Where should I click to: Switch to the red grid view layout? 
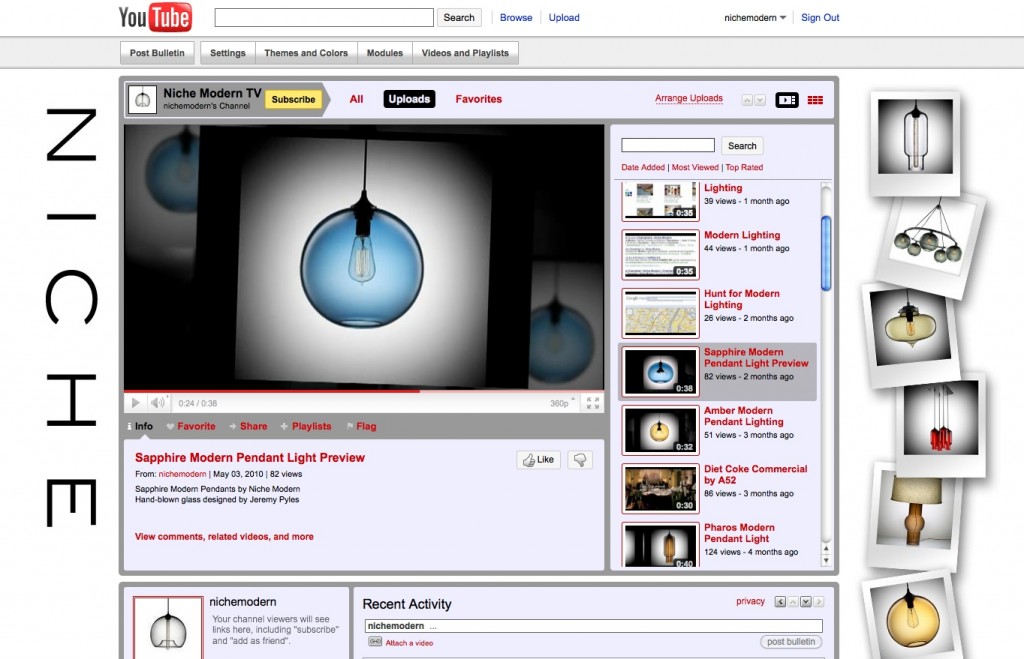pyautogui.click(x=815, y=100)
